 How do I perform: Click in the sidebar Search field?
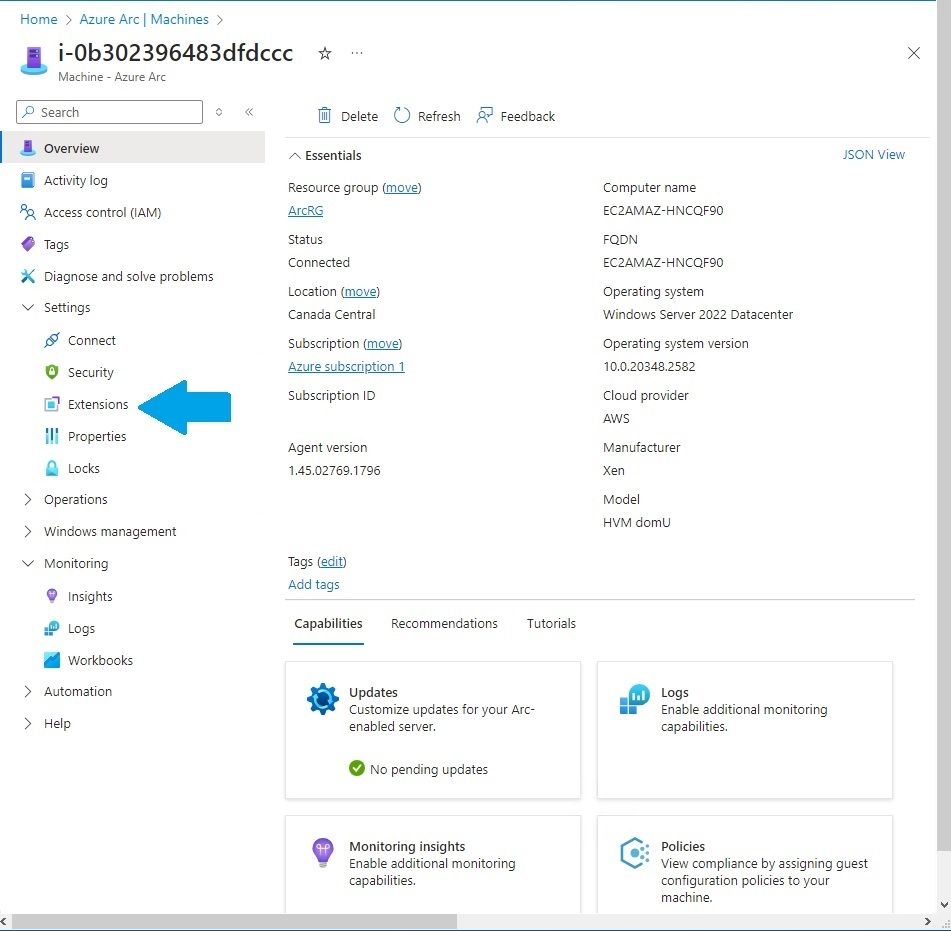pos(109,112)
